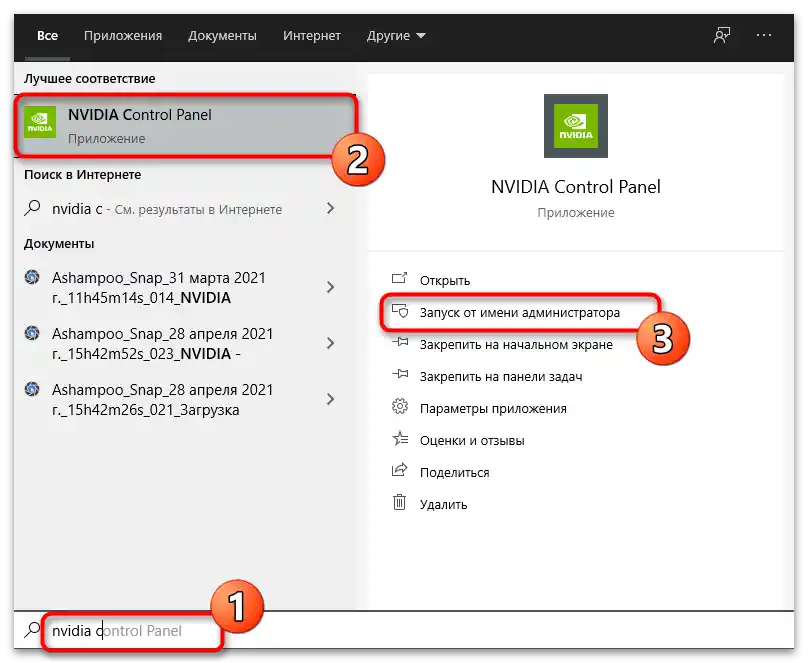Choose Открыть action

[445, 281]
